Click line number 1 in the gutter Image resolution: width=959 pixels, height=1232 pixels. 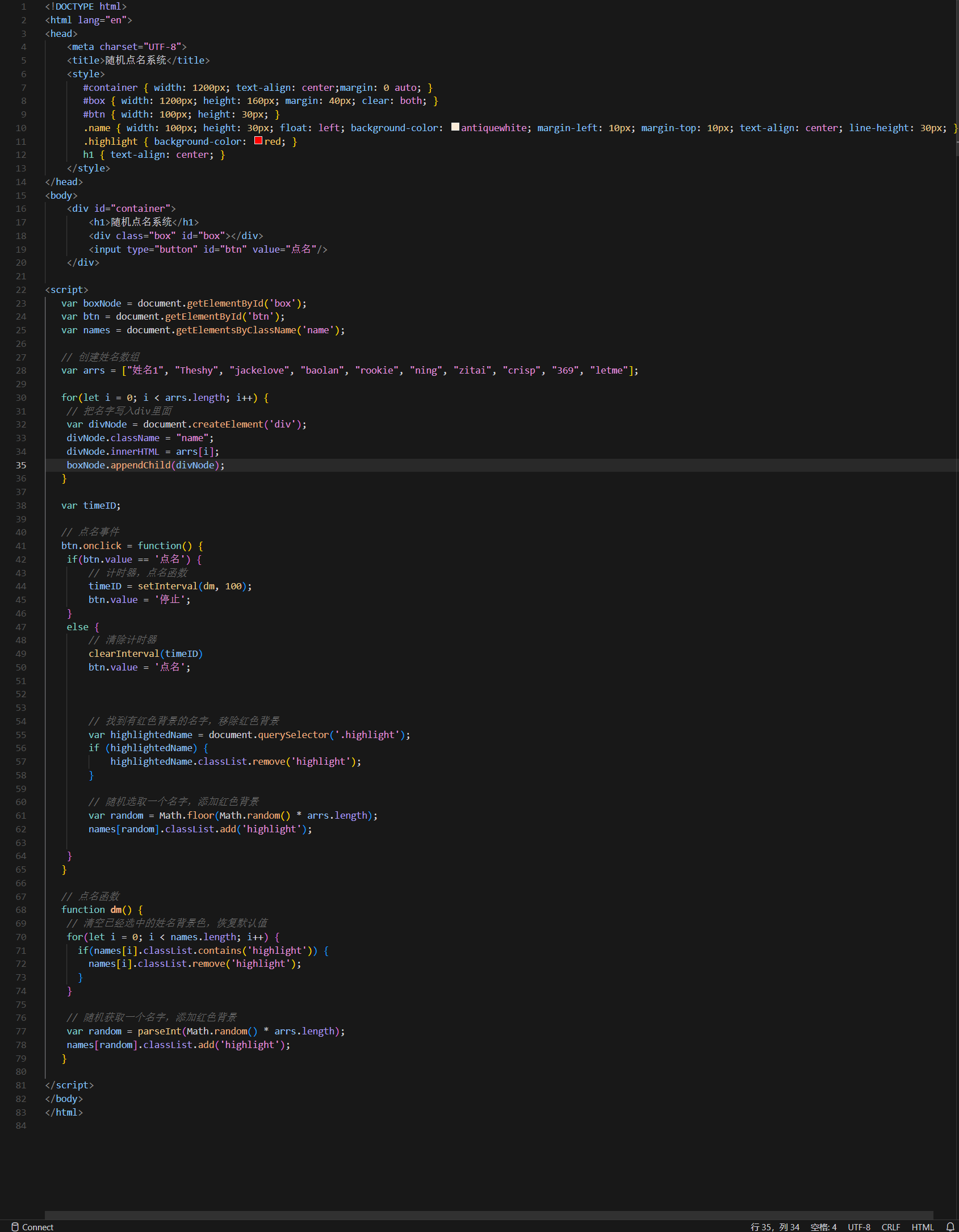point(24,6)
